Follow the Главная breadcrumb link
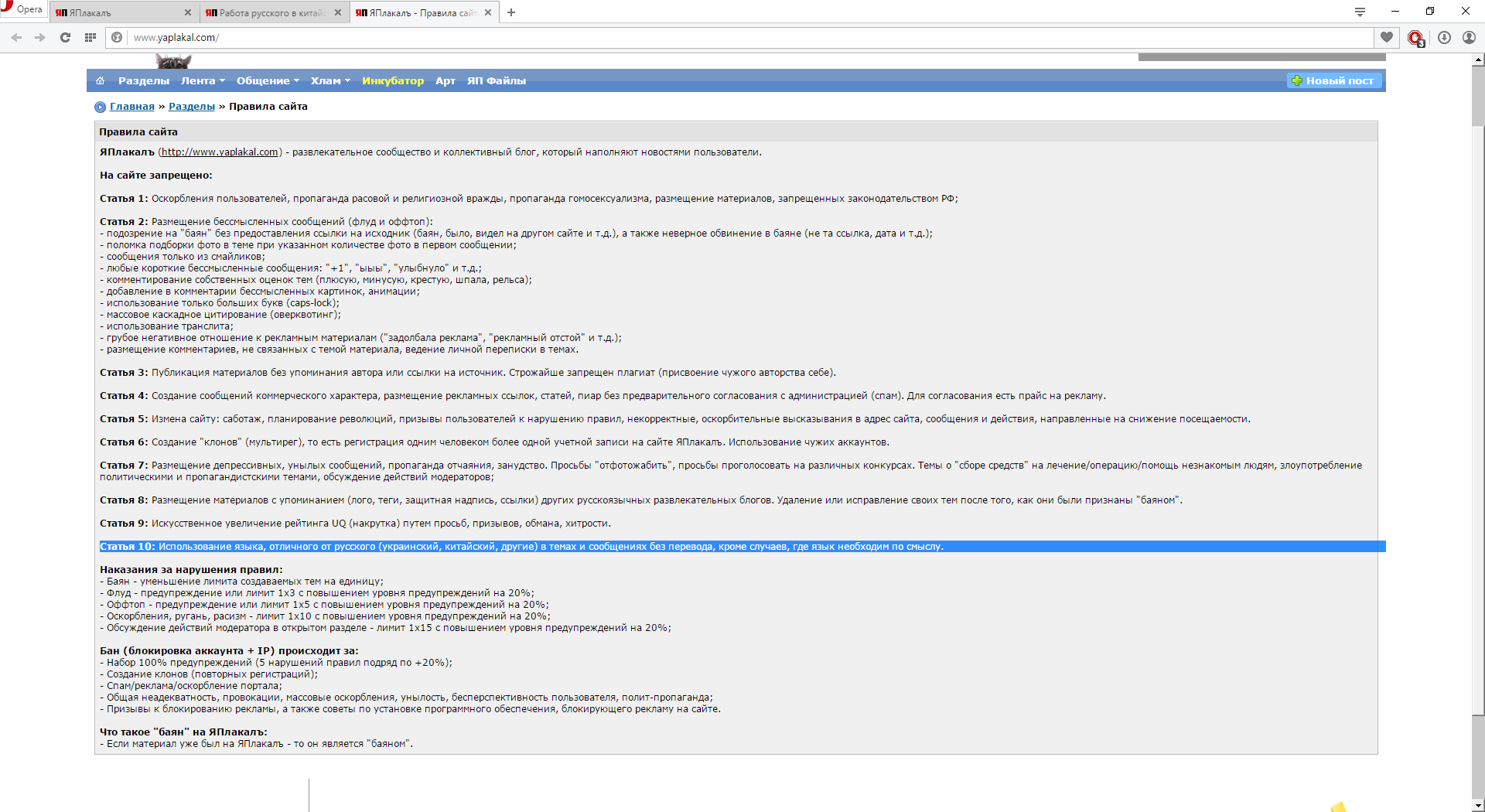The height and width of the screenshot is (812, 1485). pyautogui.click(x=132, y=107)
